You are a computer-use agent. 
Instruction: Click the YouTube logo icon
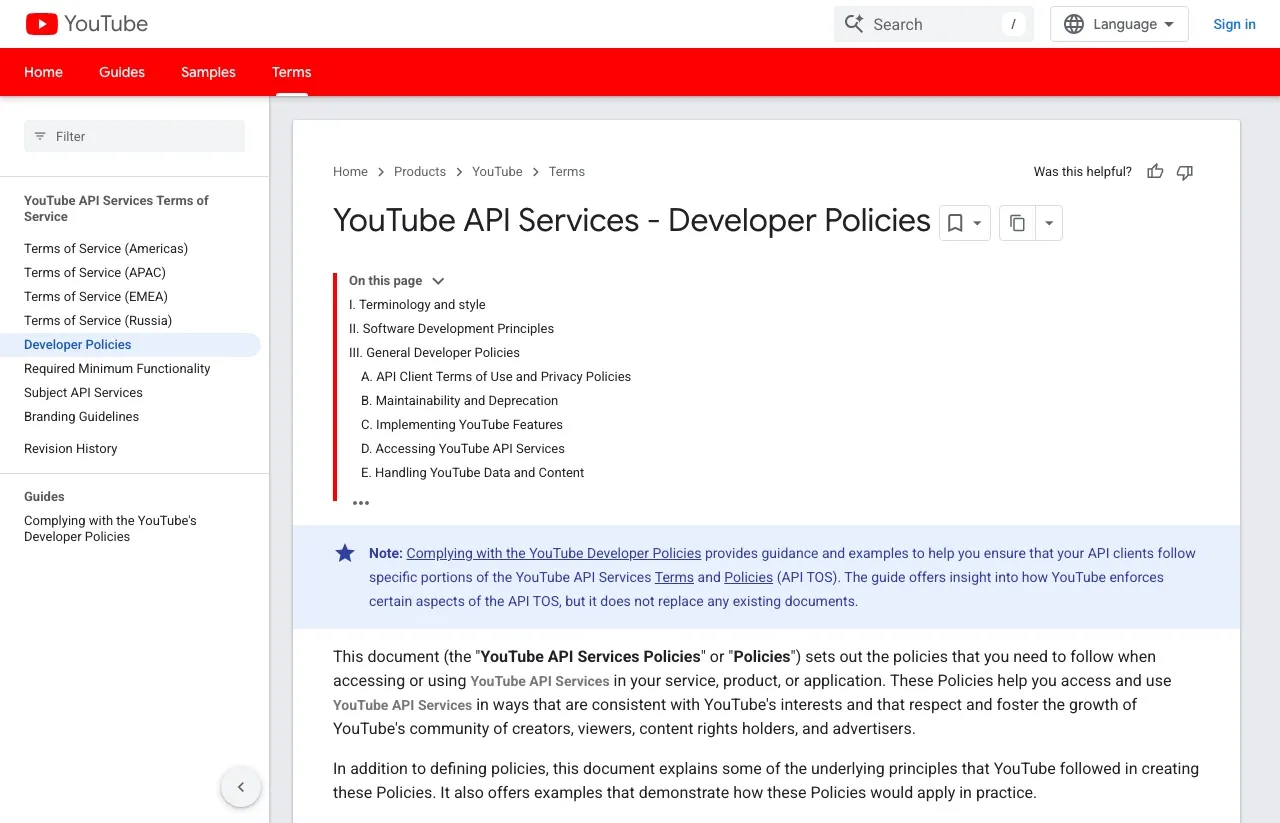[42, 24]
